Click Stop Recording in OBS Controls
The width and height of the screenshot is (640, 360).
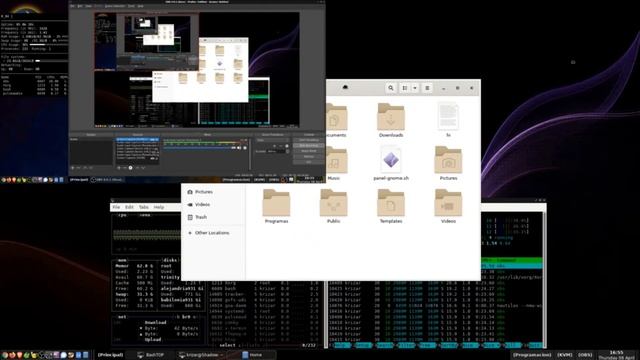pyautogui.click(x=309, y=145)
